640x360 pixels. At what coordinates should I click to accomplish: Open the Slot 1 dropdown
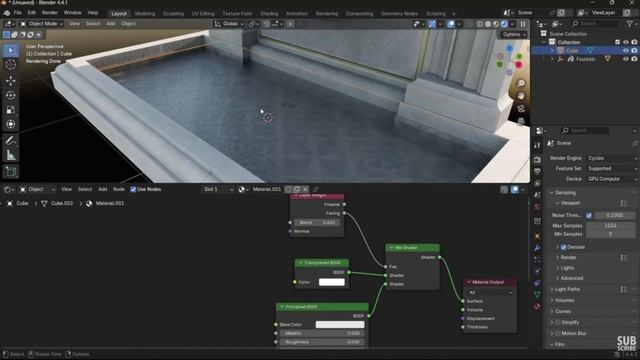pos(218,189)
